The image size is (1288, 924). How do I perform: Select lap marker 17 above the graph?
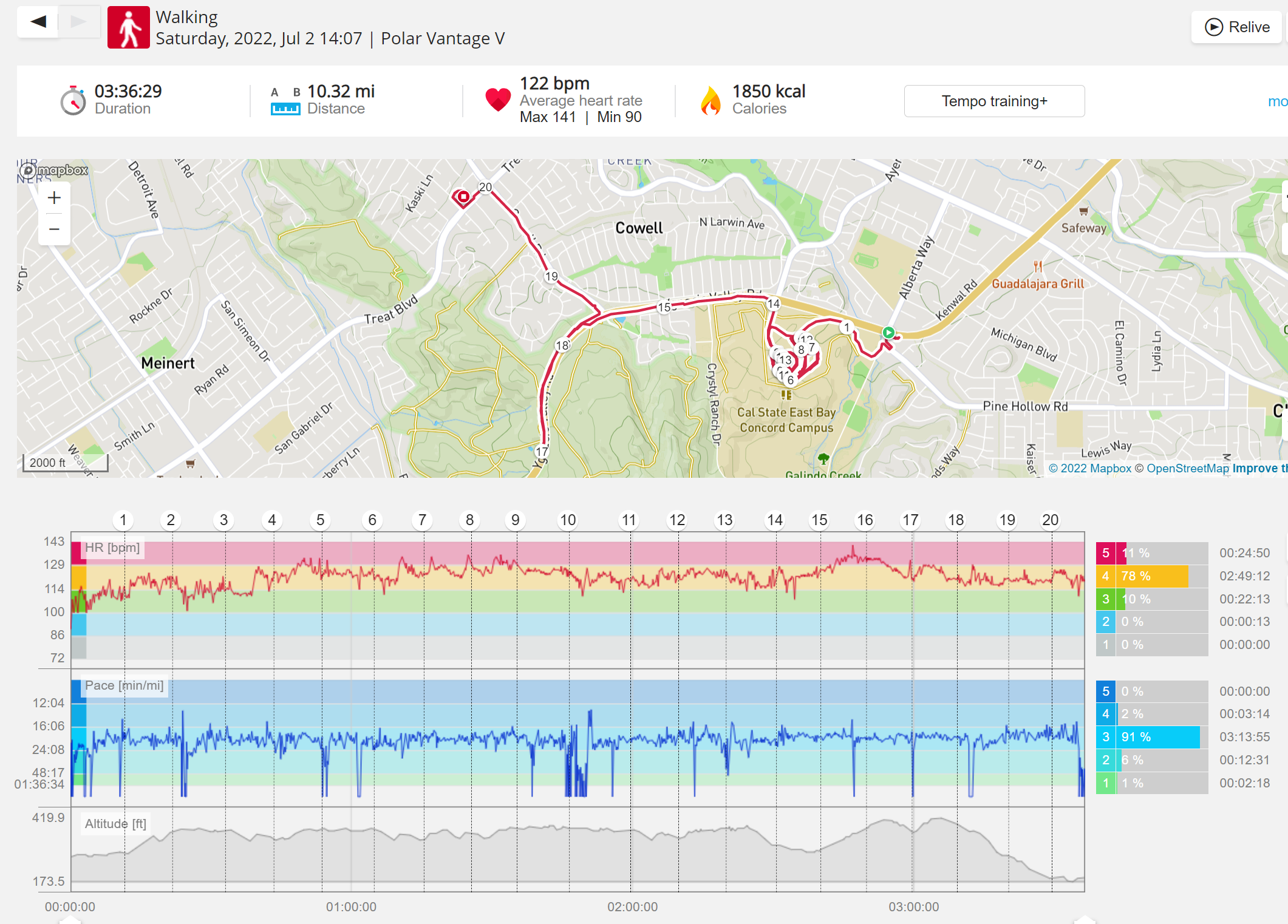pos(910,520)
